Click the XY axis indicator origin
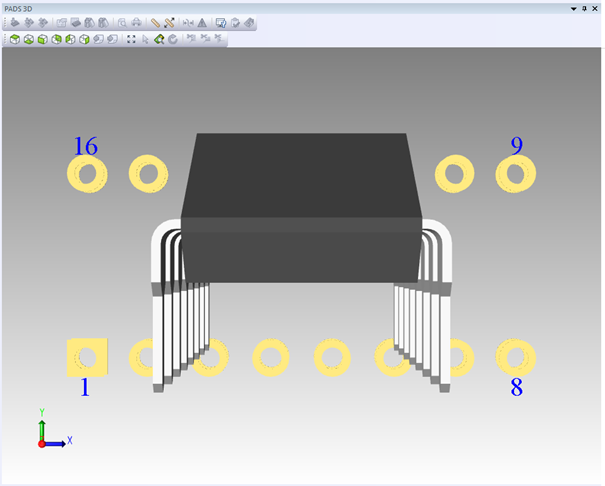This screenshot has width=605, height=486. coord(42,444)
